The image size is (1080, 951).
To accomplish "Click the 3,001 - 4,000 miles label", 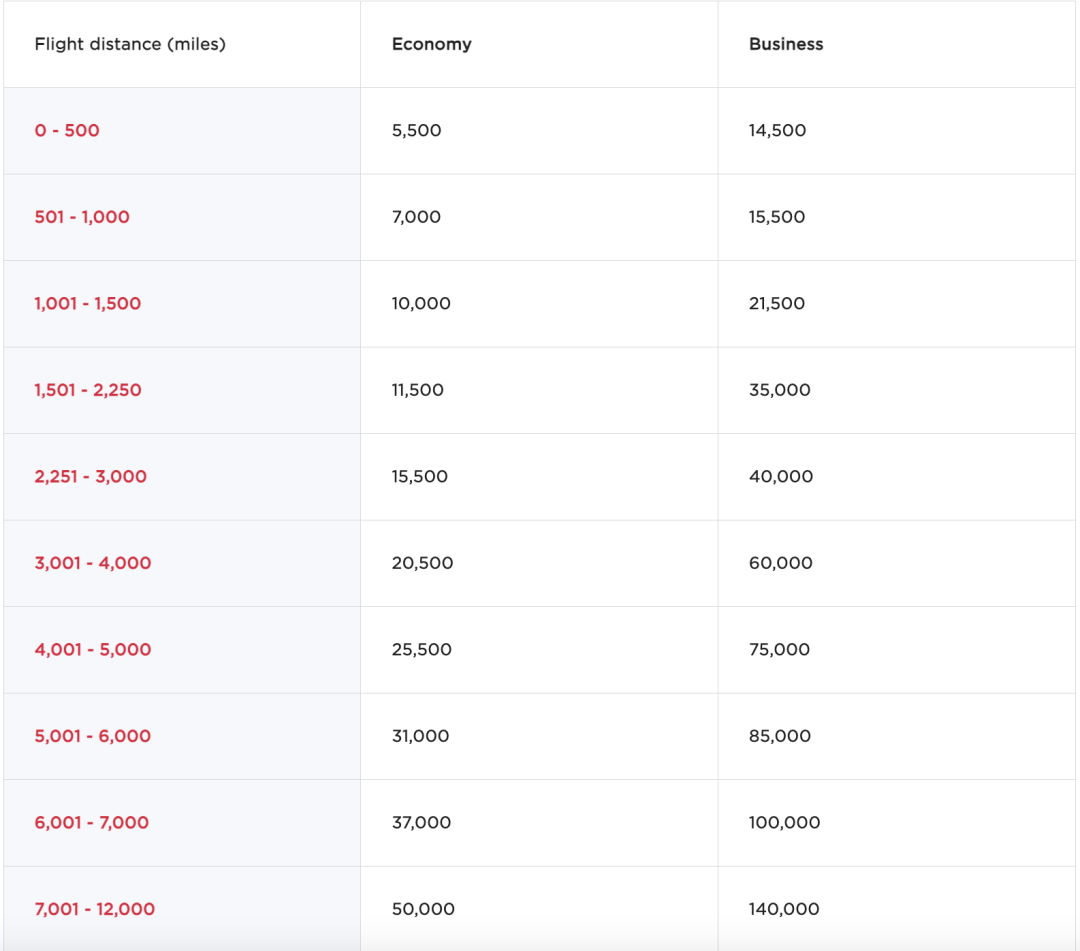I will point(93,563).
